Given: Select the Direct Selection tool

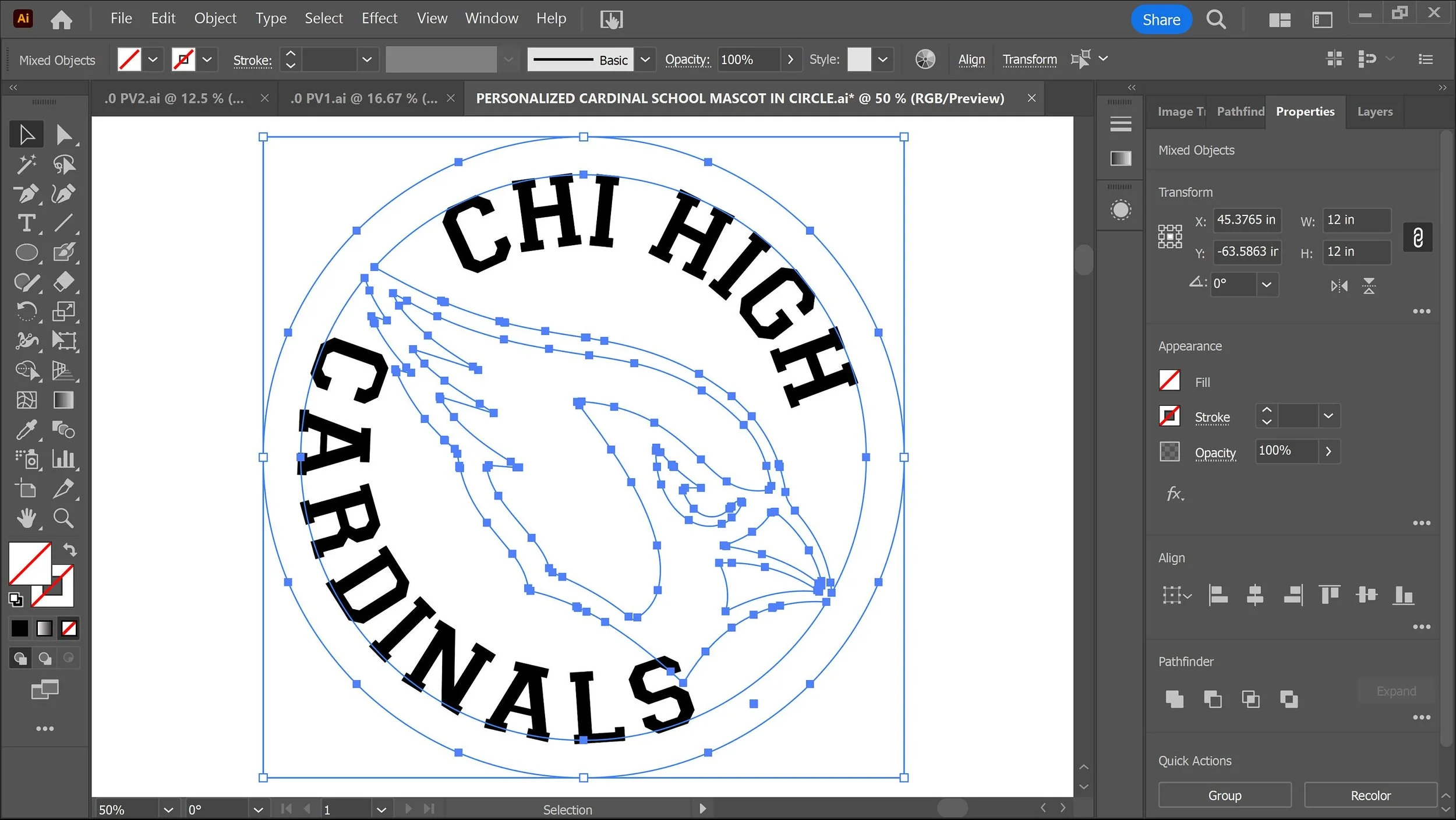Looking at the screenshot, I should tap(64, 135).
